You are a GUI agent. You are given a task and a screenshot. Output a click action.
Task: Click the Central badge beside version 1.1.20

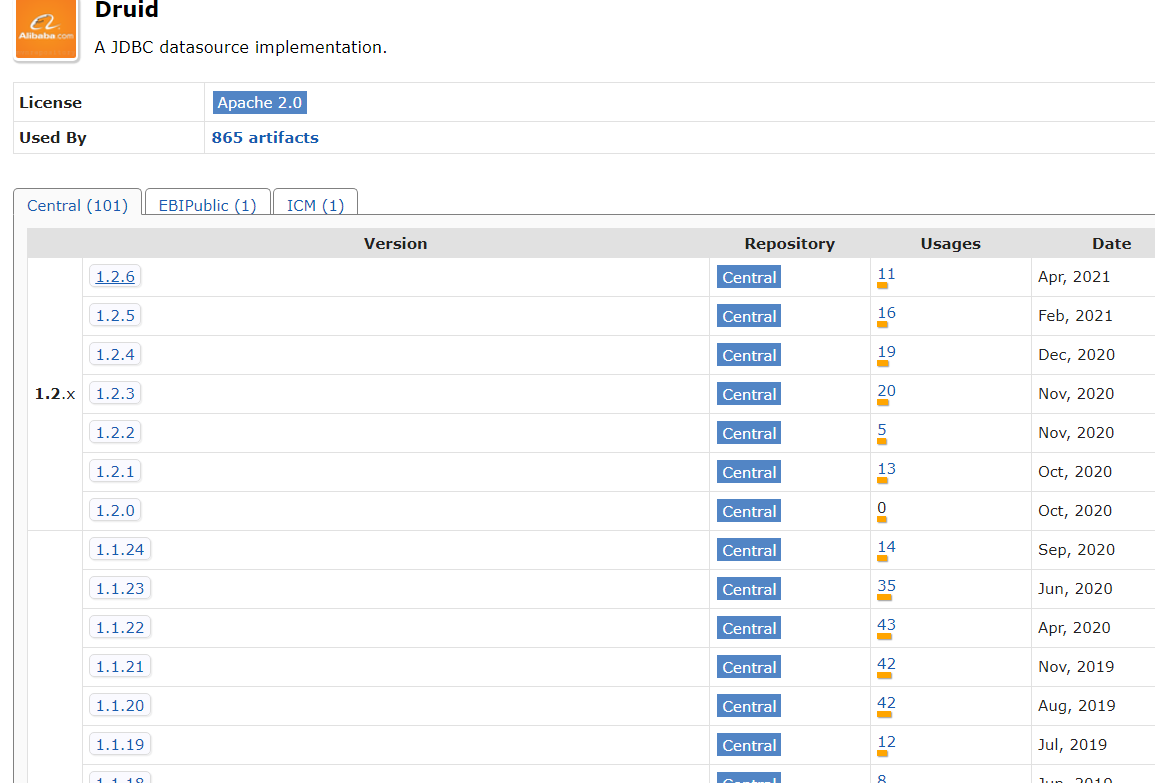coord(748,706)
